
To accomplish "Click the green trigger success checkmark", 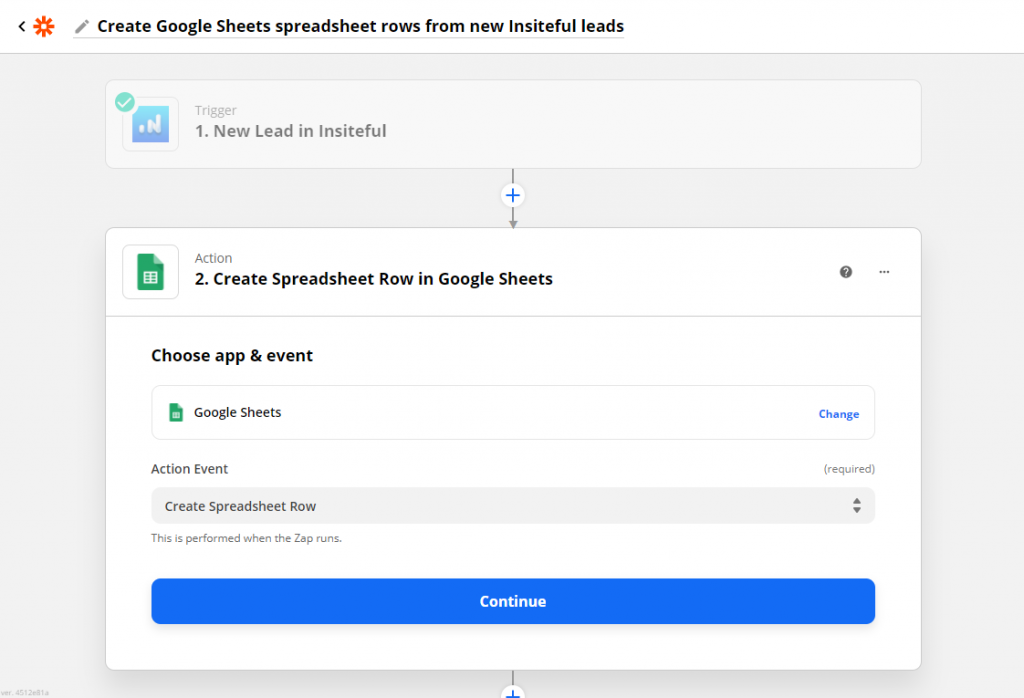I will (x=125, y=102).
